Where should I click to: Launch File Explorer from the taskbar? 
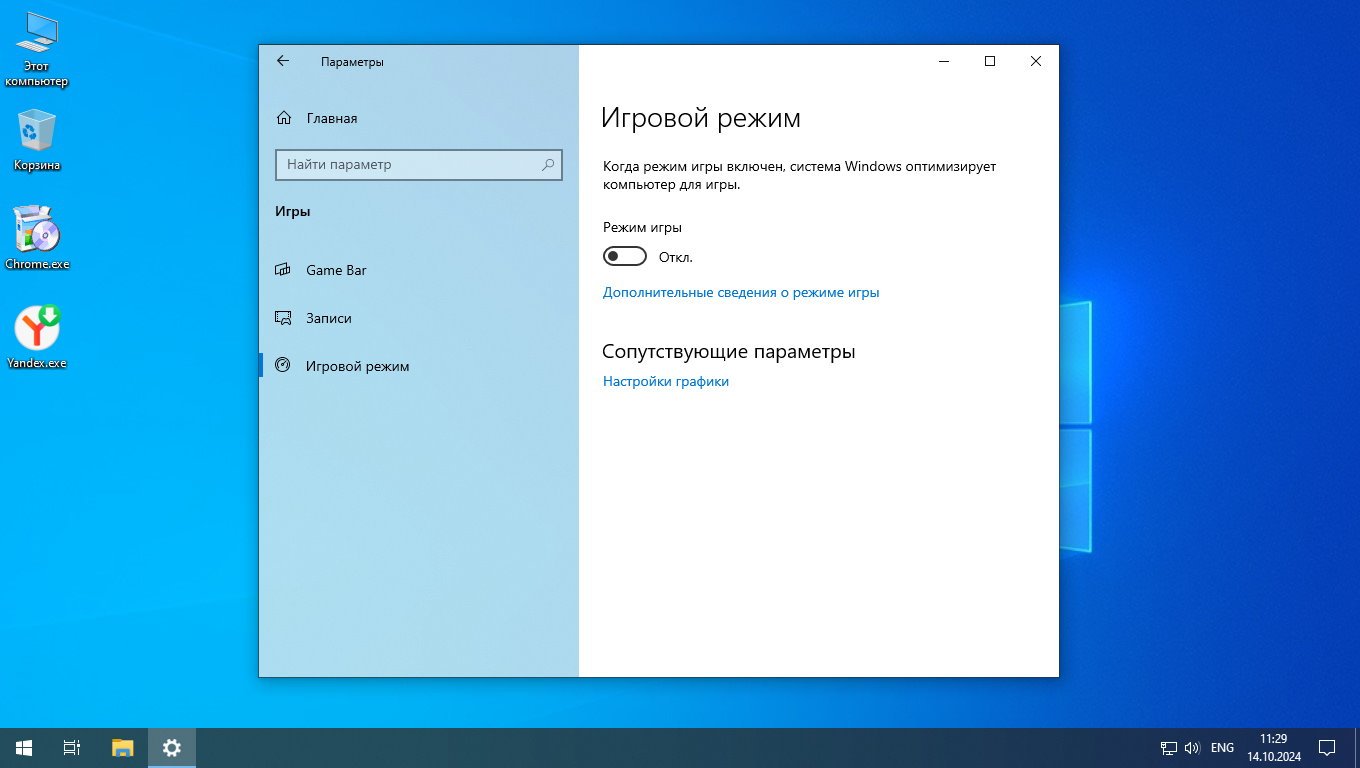[122, 747]
